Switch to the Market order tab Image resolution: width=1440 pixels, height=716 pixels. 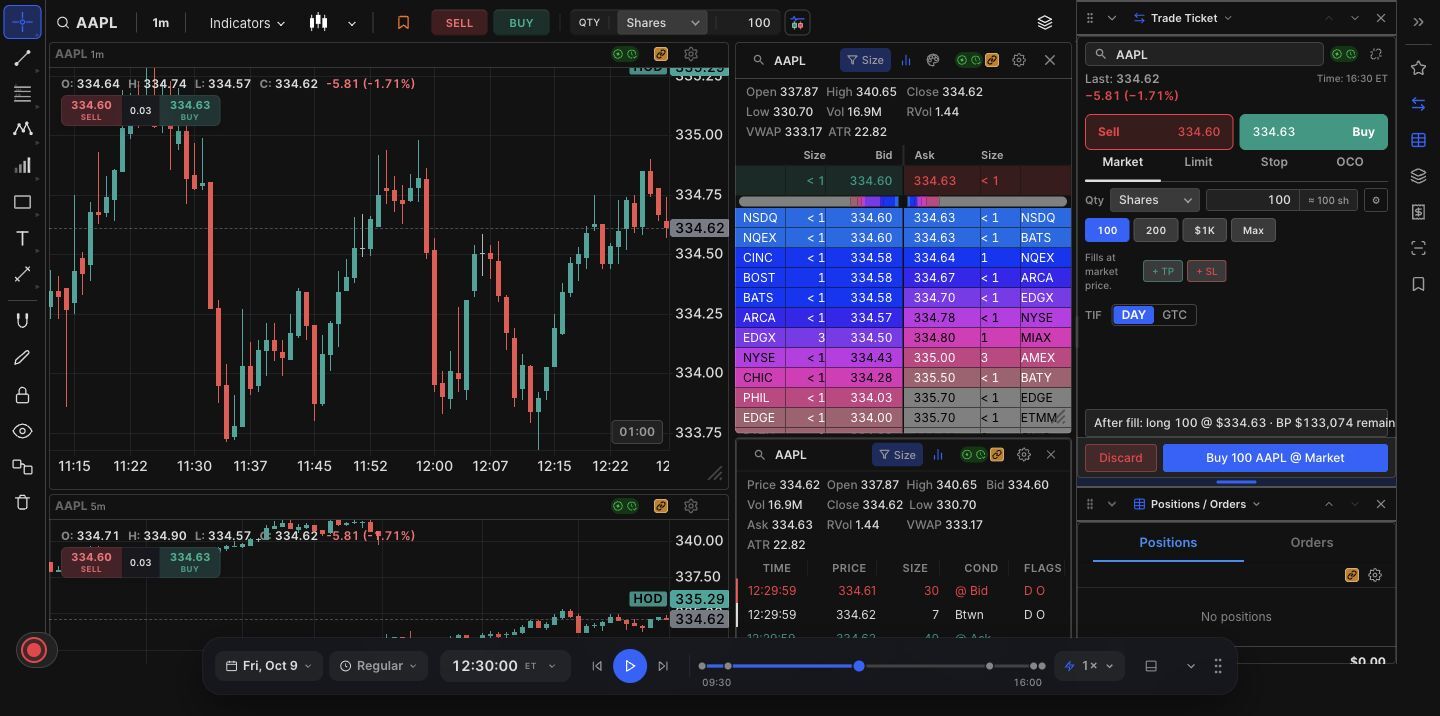pyautogui.click(x=1122, y=162)
